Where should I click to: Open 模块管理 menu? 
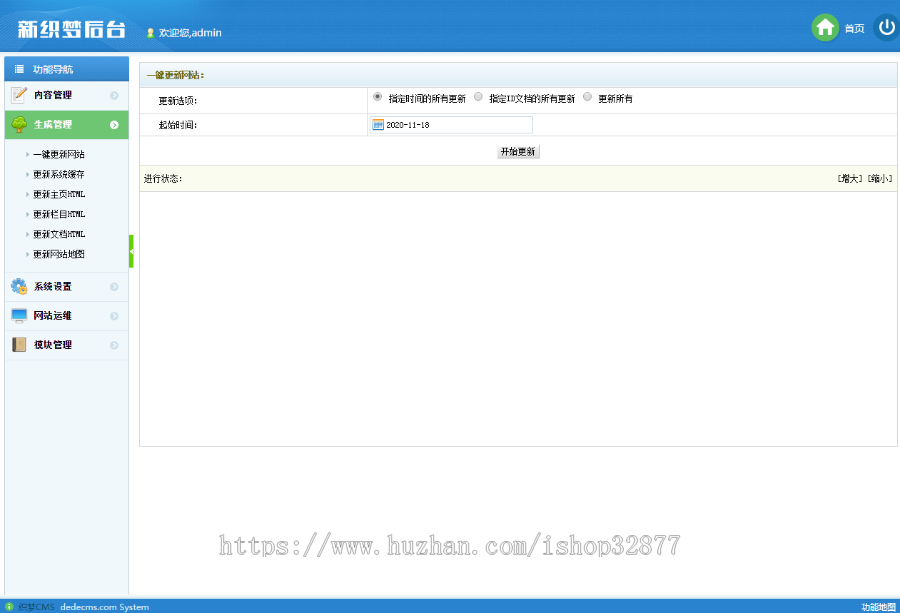tap(67, 345)
